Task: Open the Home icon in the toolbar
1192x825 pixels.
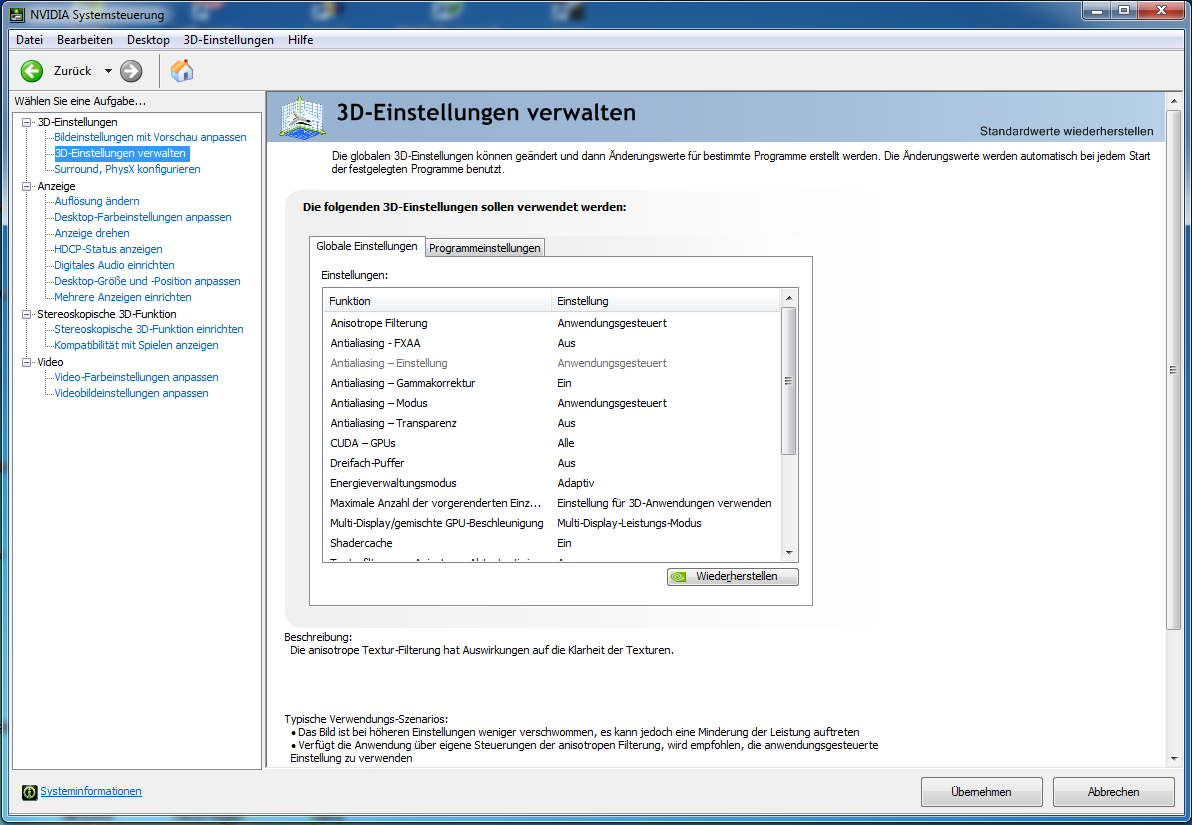Action: click(x=182, y=71)
